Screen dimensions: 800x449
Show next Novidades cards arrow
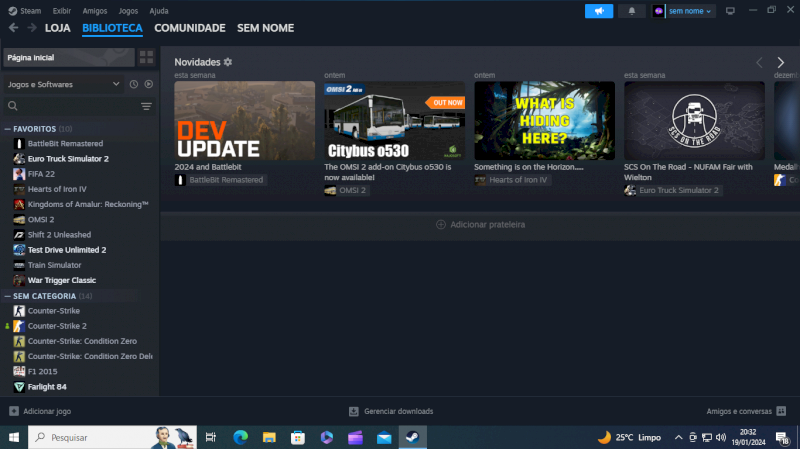pyautogui.click(x=781, y=62)
